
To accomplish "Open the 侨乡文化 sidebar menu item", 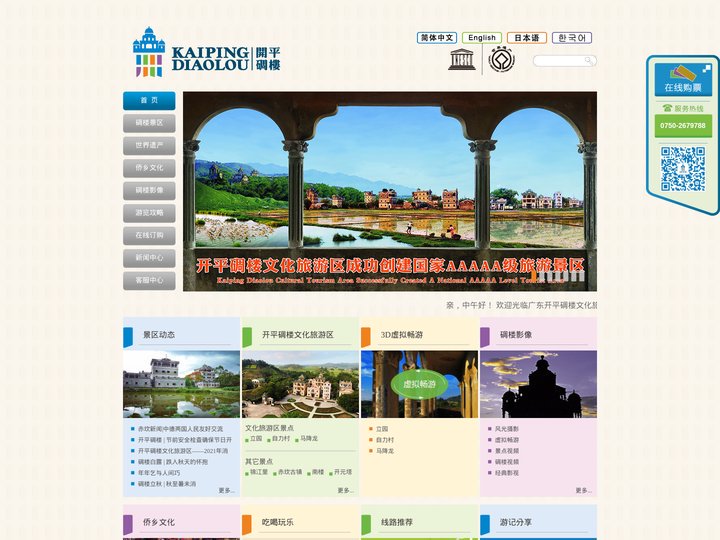I will (149, 168).
